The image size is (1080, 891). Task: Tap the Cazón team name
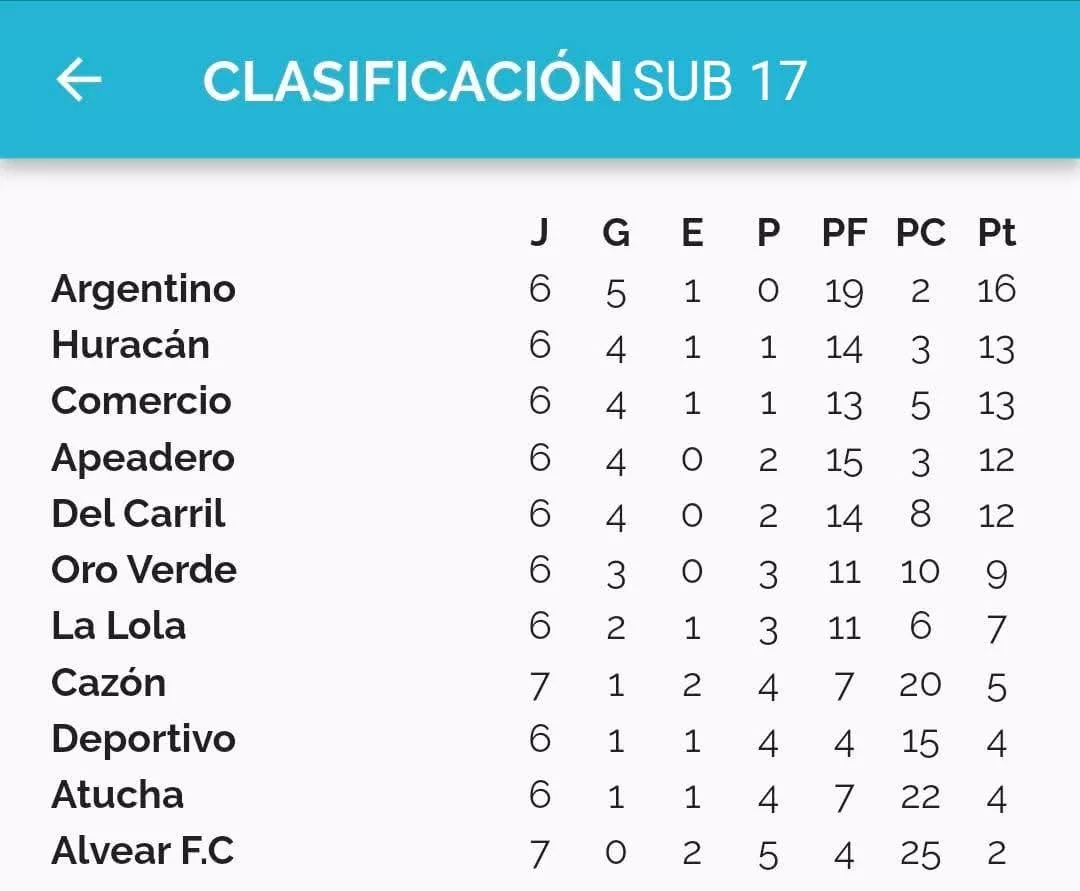109,682
